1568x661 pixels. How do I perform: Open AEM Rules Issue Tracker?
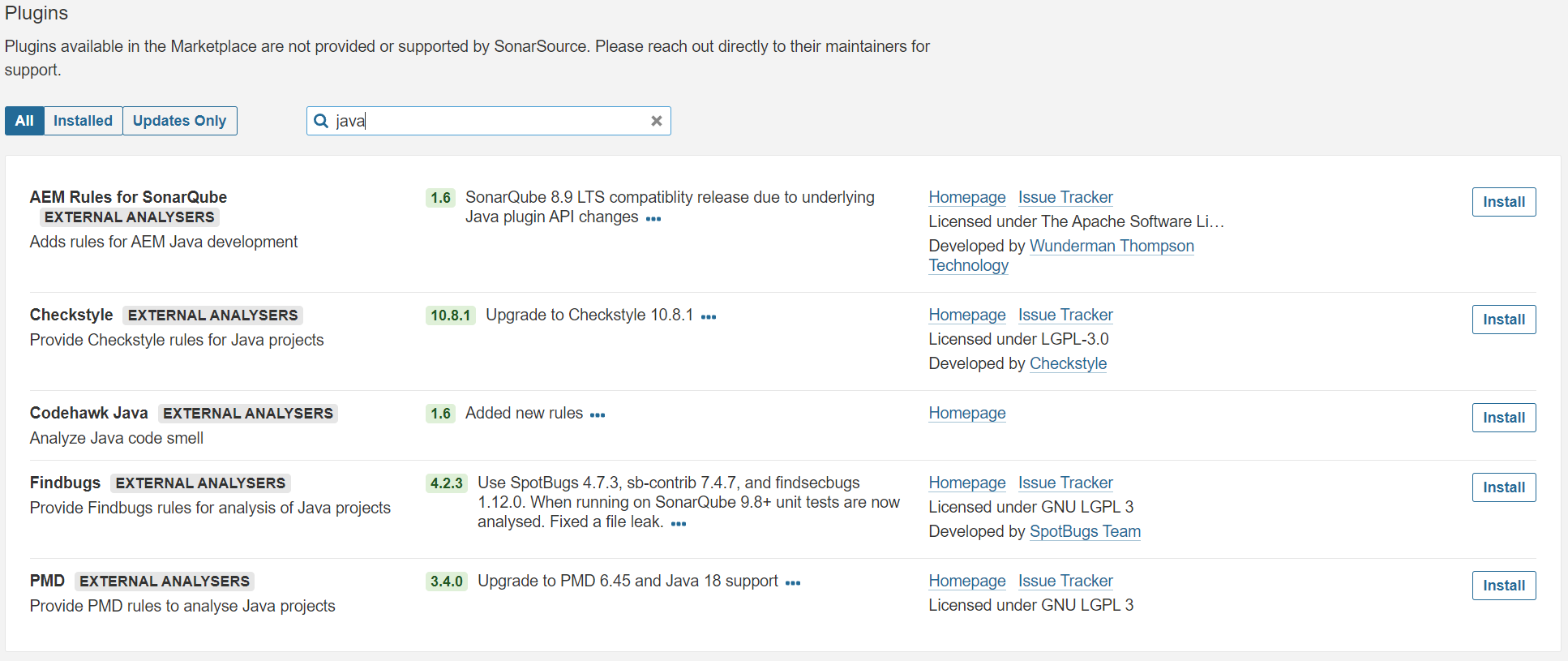1065,197
